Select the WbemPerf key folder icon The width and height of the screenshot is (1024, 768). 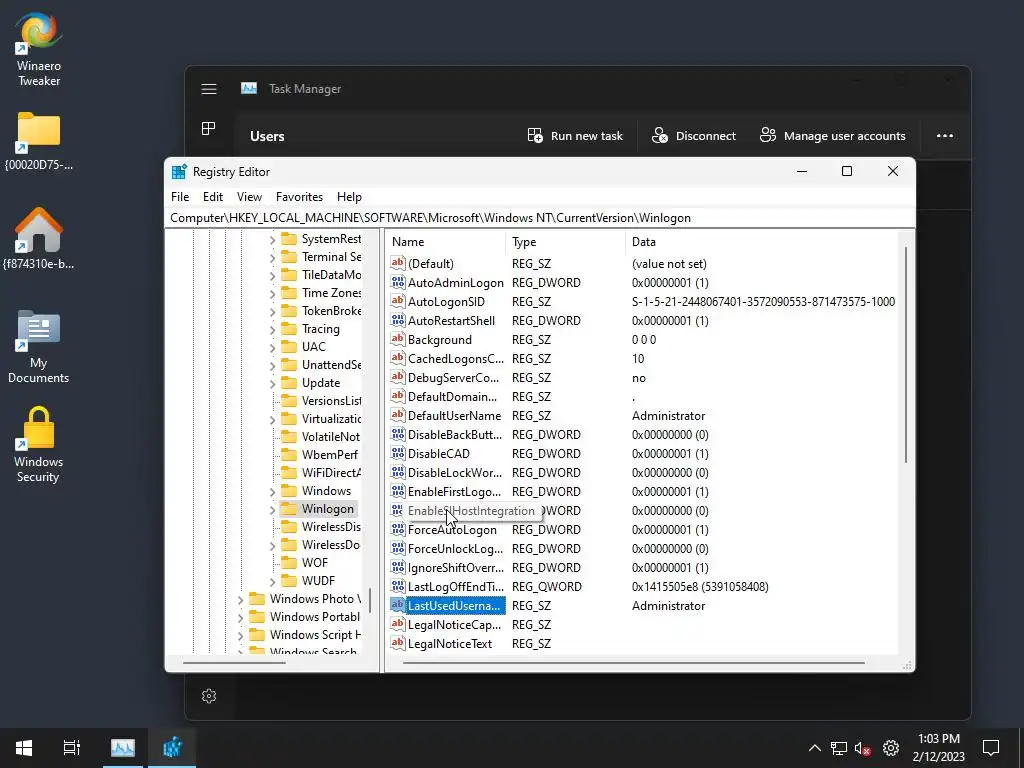pos(289,455)
